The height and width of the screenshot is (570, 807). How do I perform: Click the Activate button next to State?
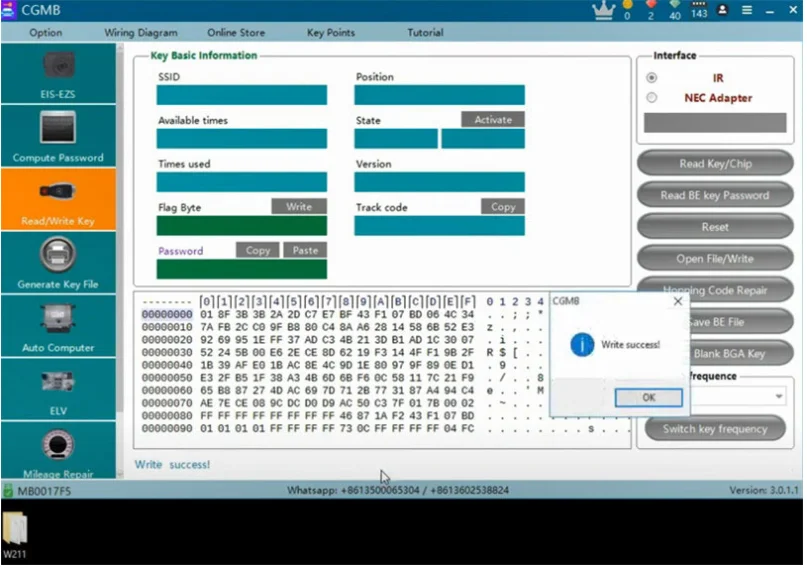493,119
